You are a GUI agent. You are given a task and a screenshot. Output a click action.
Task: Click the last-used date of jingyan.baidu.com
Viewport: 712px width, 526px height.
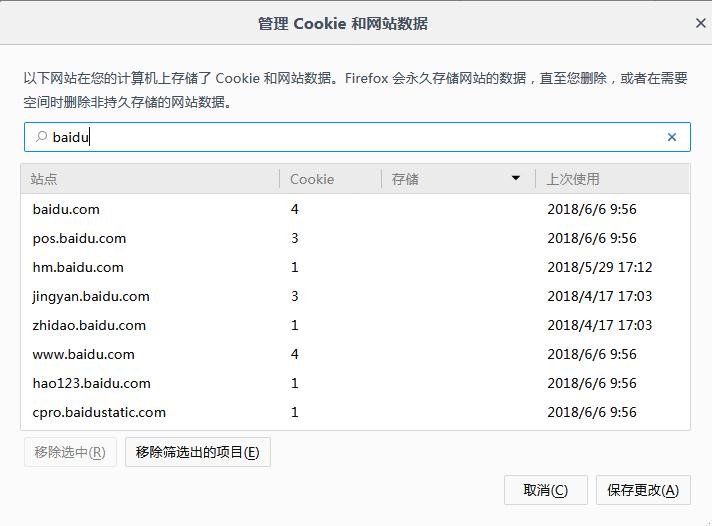(x=599, y=296)
